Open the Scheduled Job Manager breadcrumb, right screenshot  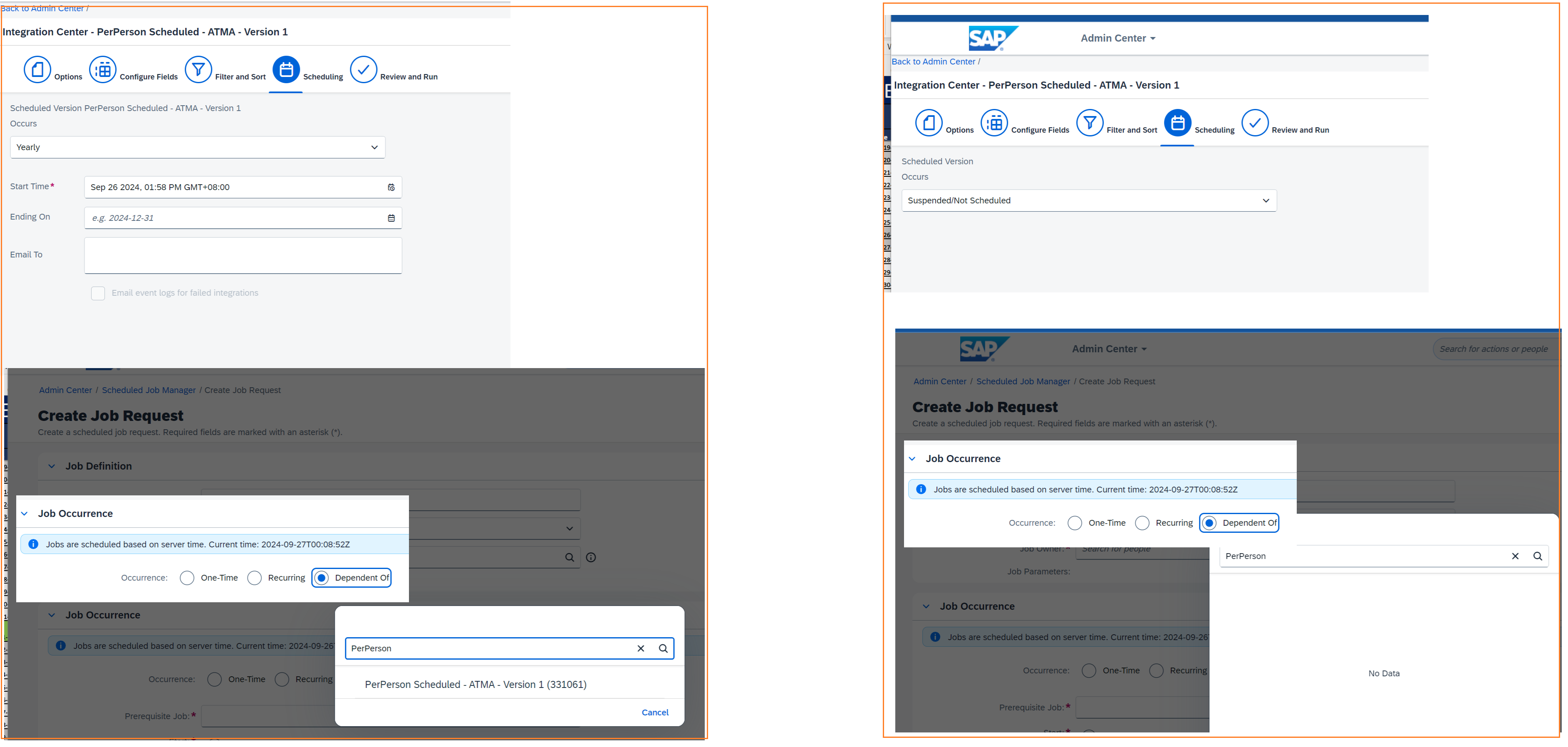pyautogui.click(x=1023, y=382)
